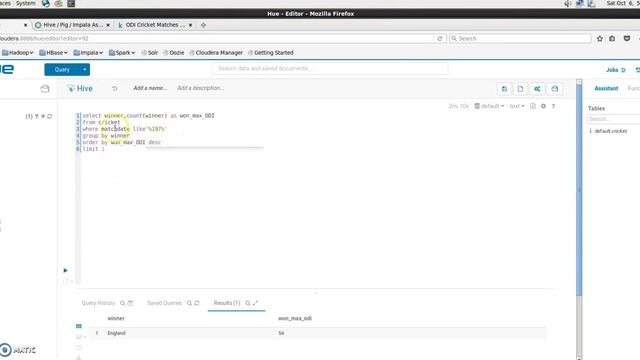
Task: Click the Hive editor icon
Action: click(71, 89)
